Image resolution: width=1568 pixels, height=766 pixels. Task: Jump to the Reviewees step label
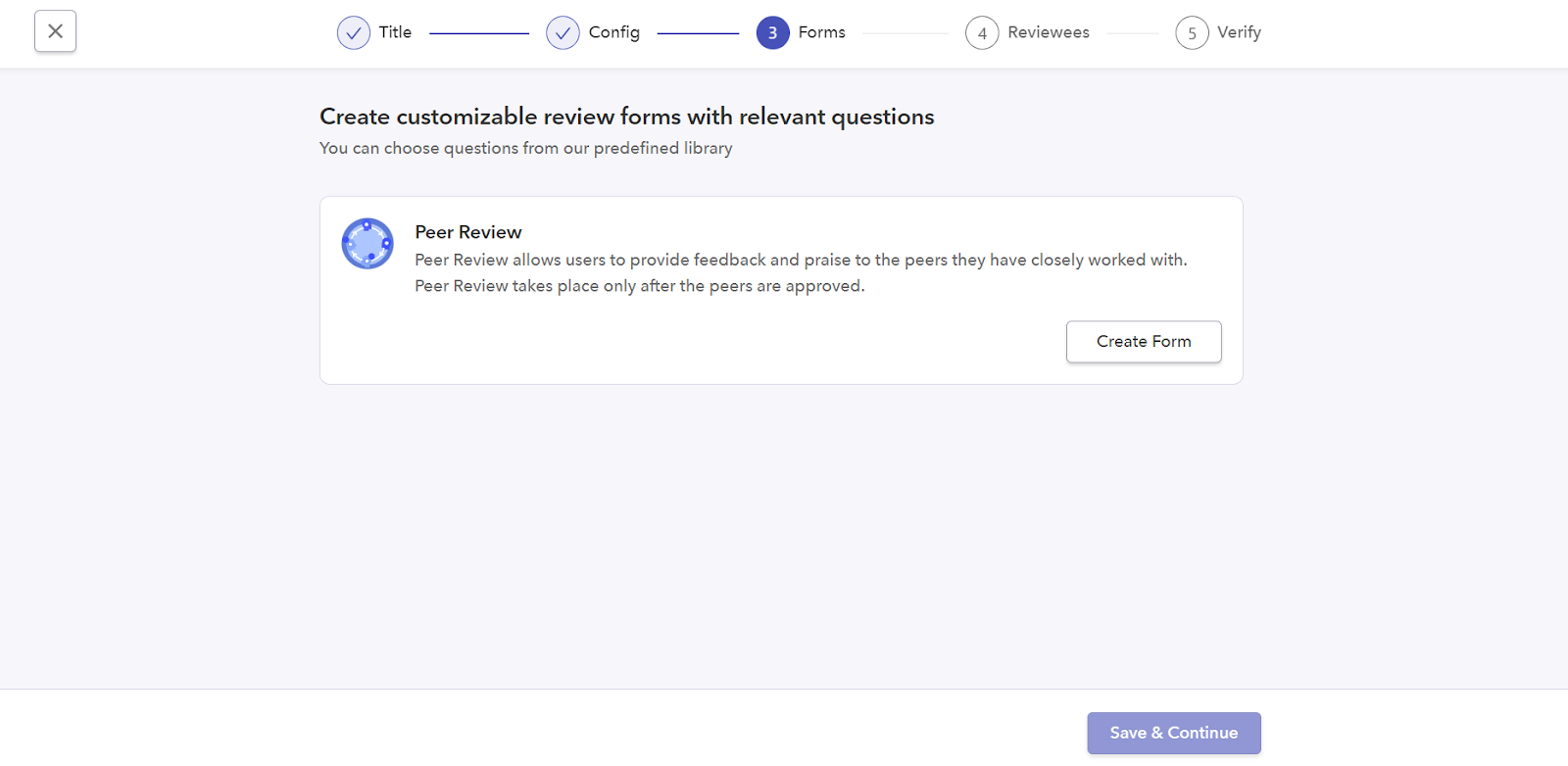pyautogui.click(x=1049, y=32)
